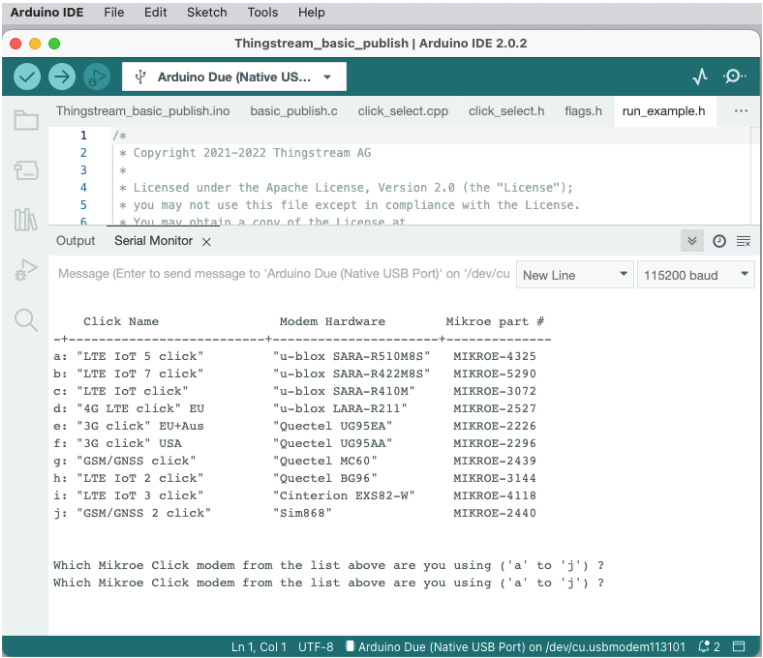Switch to Thingstream_basic_publish.ino tab
This screenshot has height=658, width=763.
click(x=143, y=111)
